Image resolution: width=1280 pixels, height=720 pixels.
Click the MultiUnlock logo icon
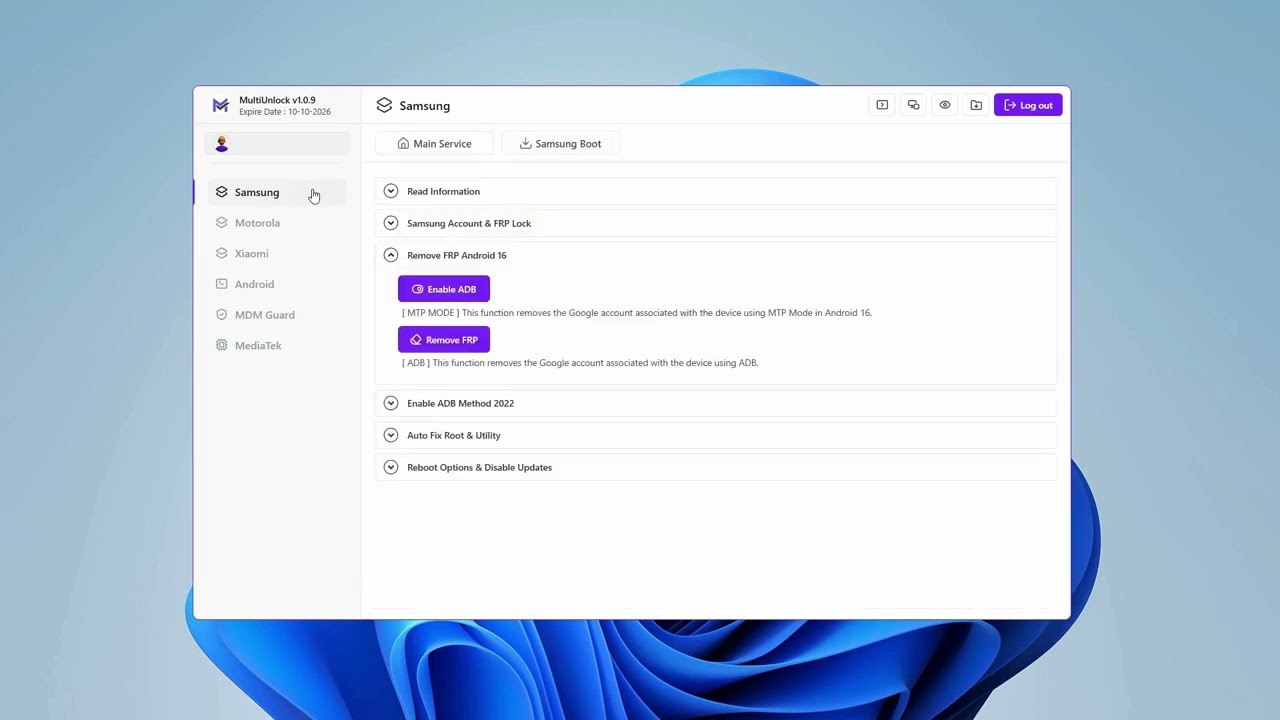(x=221, y=105)
